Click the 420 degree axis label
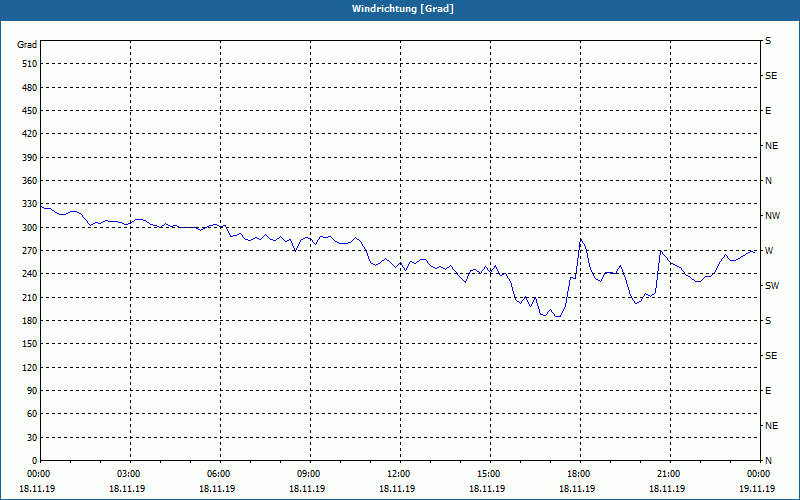This screenshot has width=800, height=500. pyautogui.click(x=30, y=134)
